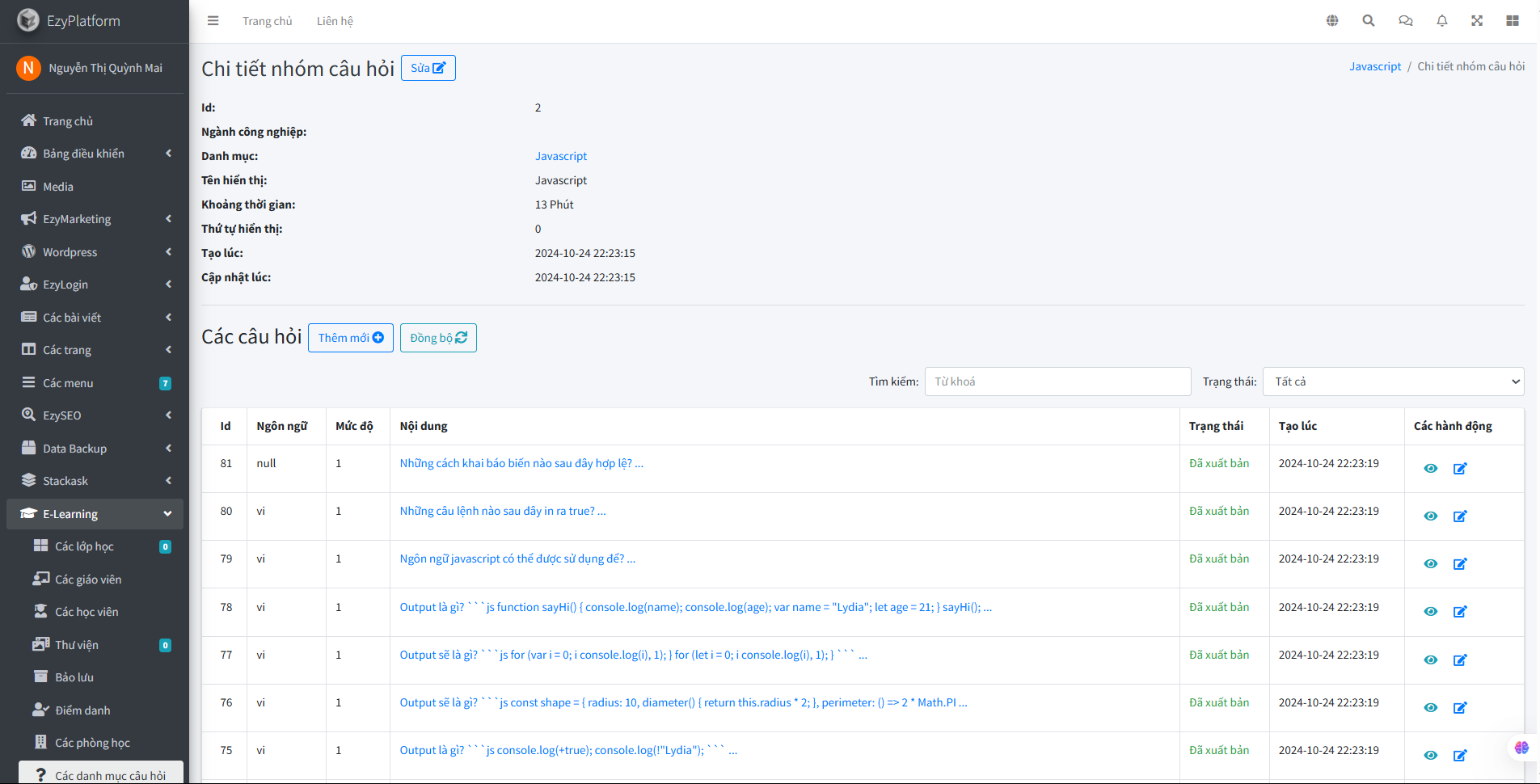Open the language globe icon
This screenshot has width=1540, height=784.
[x=1332, y=21]
